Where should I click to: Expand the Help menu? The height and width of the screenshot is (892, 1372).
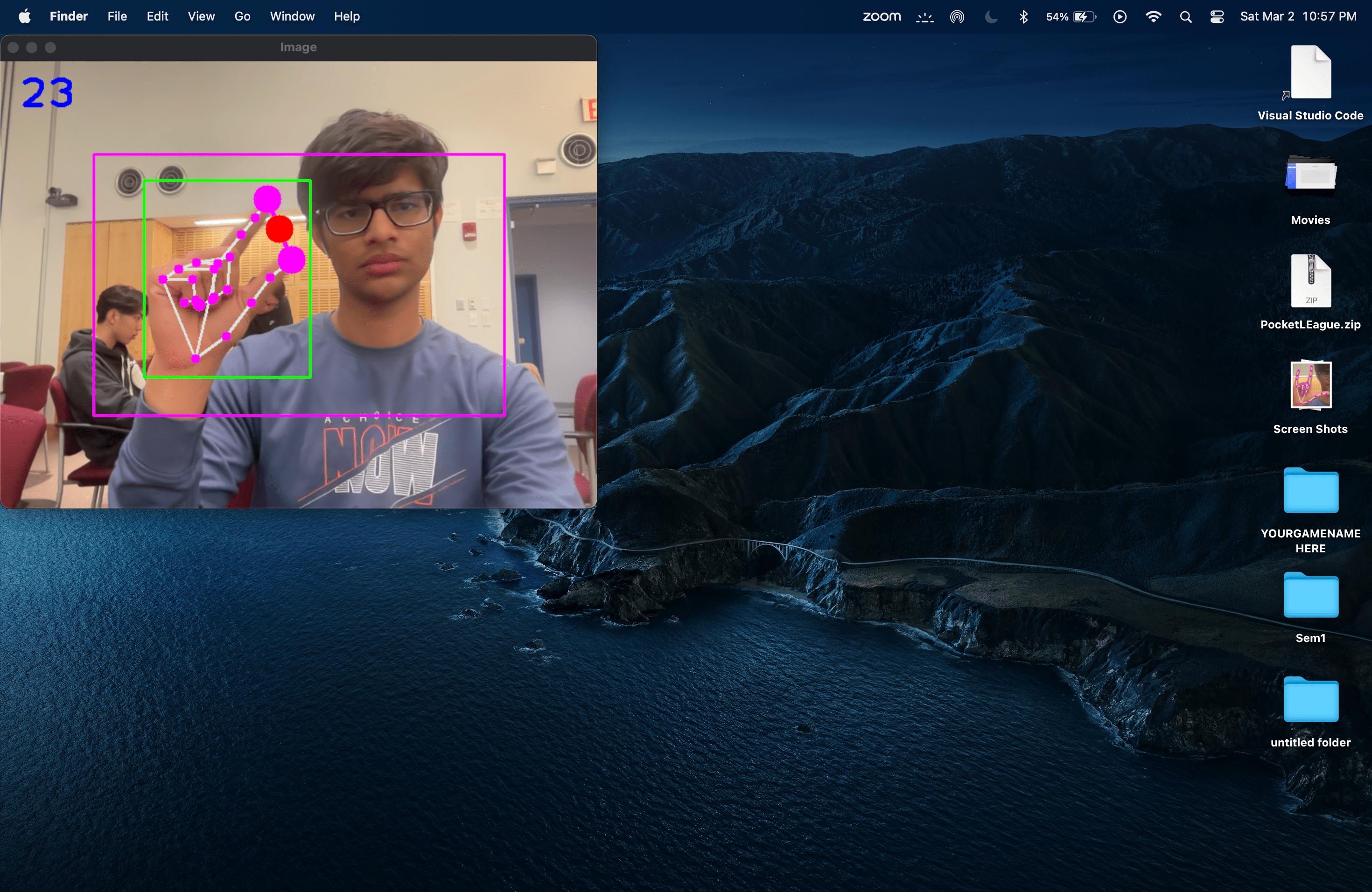point(346,16)
